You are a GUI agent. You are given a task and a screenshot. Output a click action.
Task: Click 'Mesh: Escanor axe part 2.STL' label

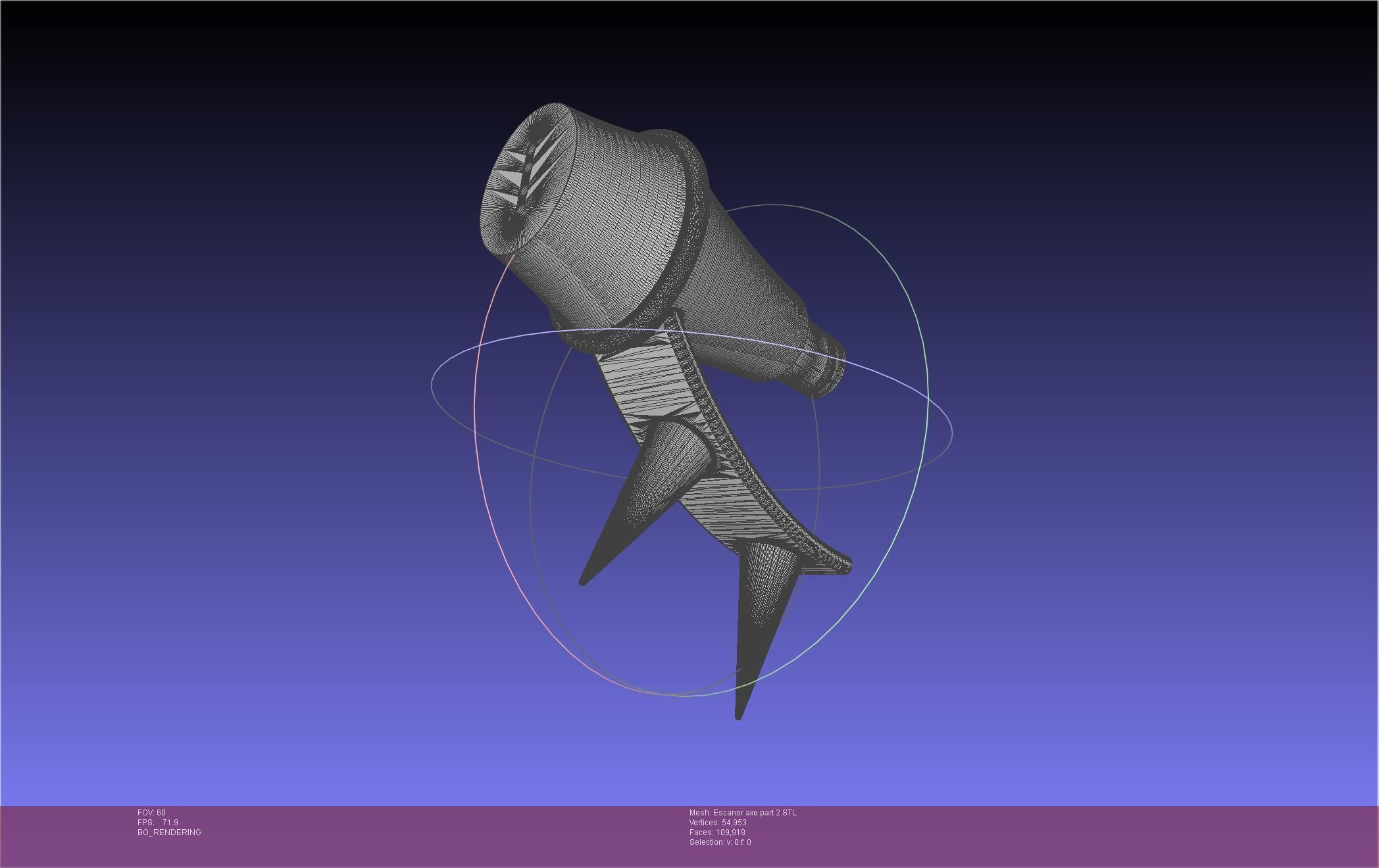(x=743, y=813)
